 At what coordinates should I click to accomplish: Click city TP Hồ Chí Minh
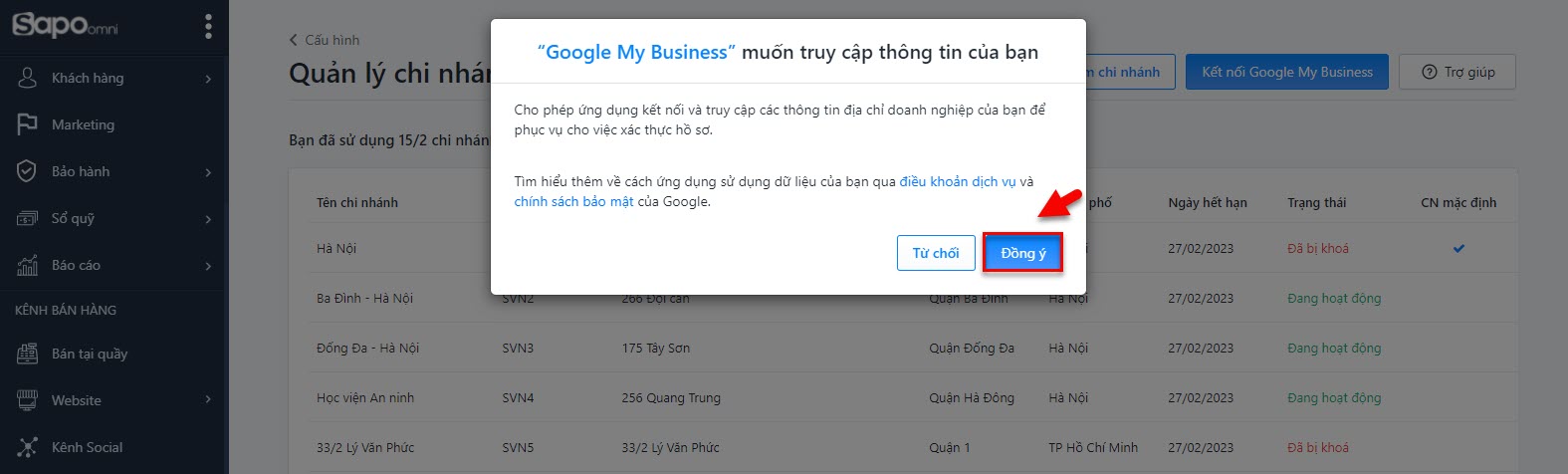click(x=1093, y=447)
